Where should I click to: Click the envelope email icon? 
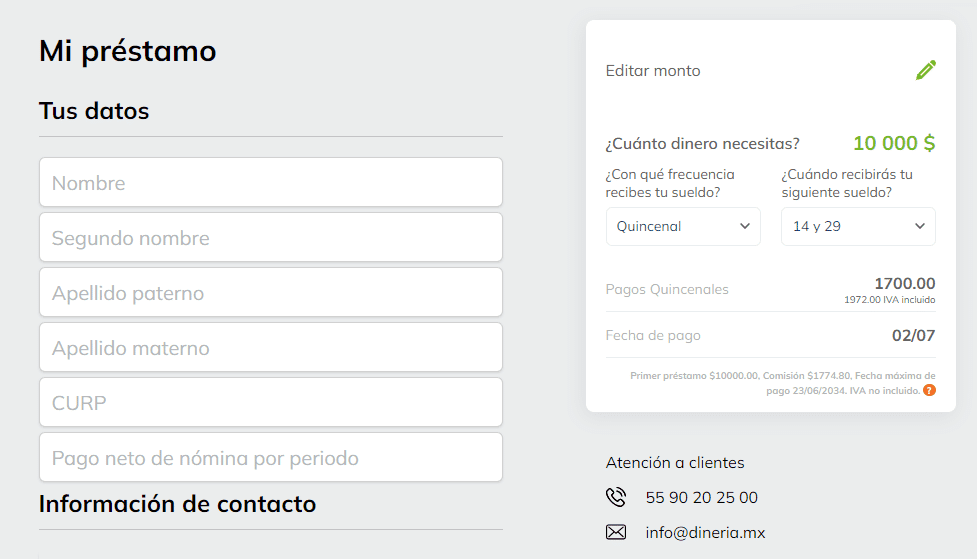tap(616, 532)
